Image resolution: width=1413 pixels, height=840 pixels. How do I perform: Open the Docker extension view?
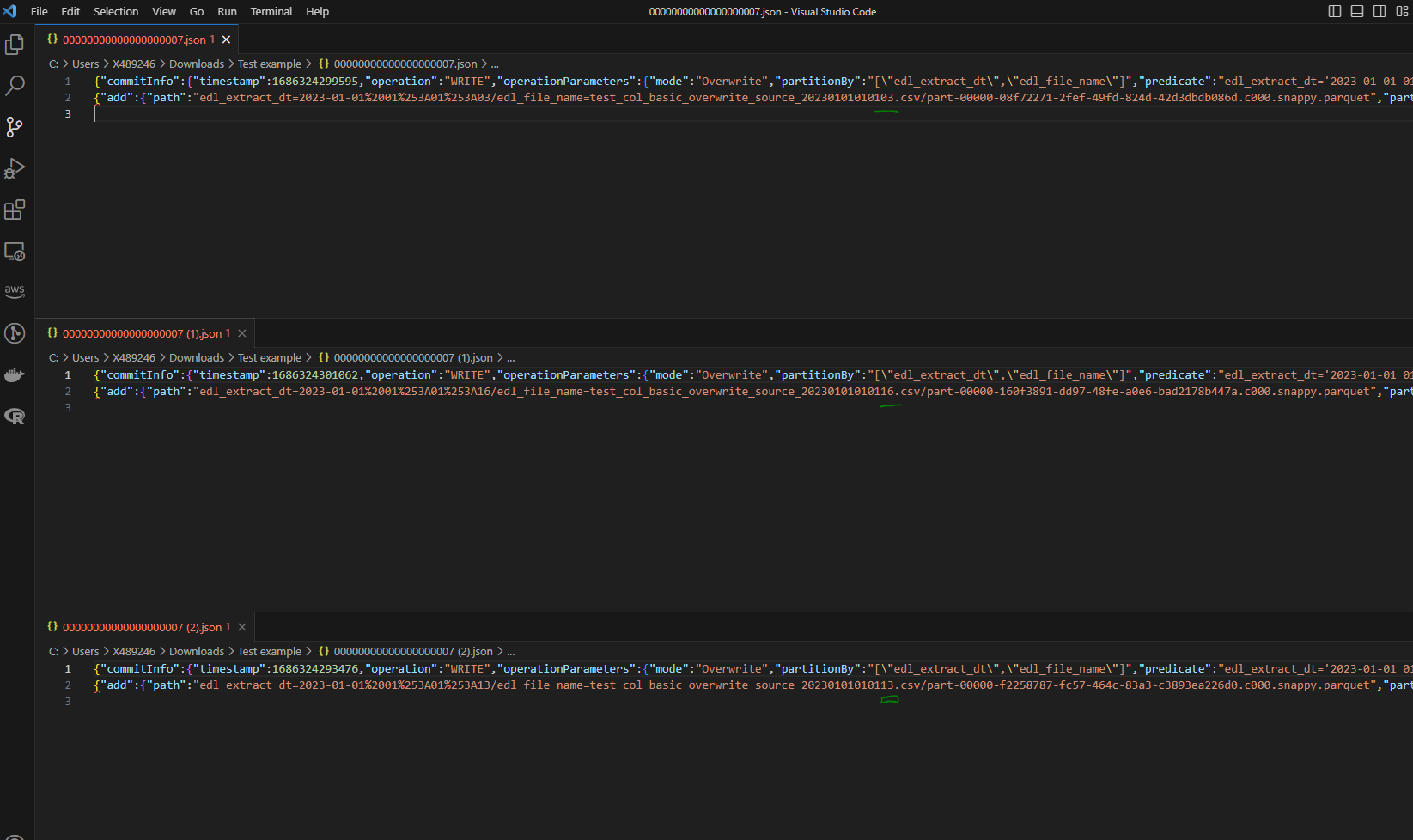point(15,374)
